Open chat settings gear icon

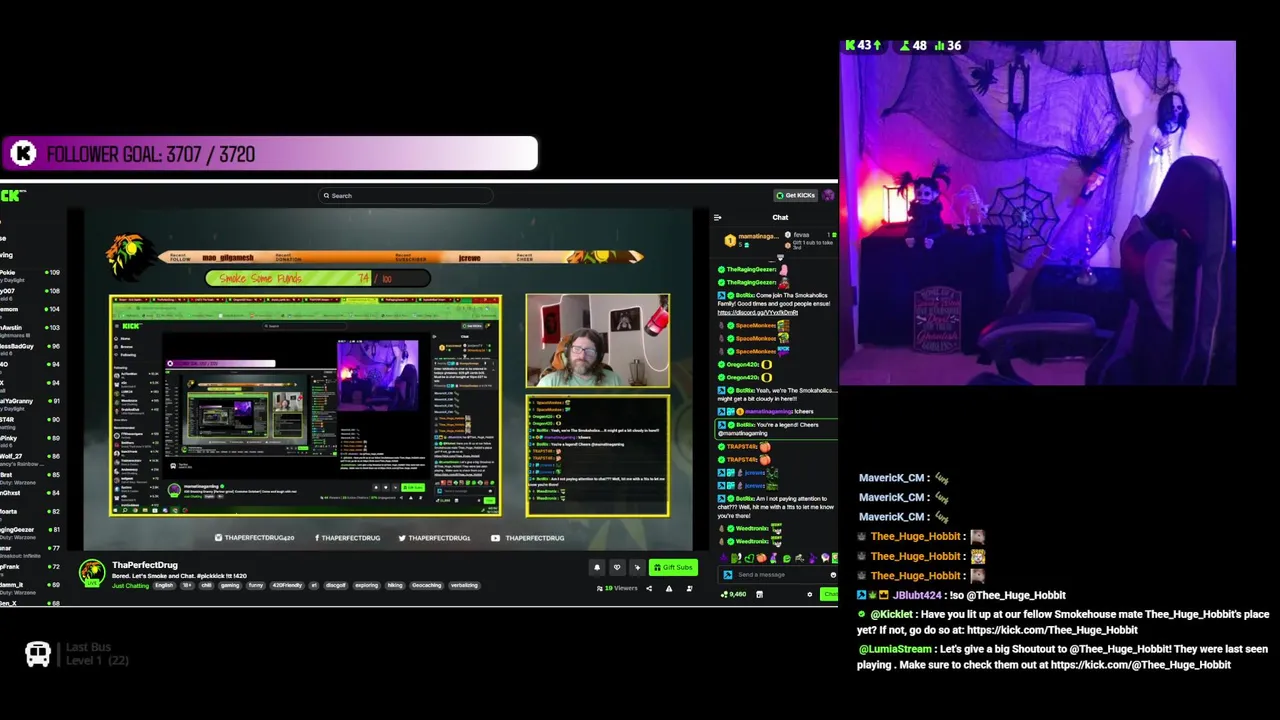[x=810, y=594]
